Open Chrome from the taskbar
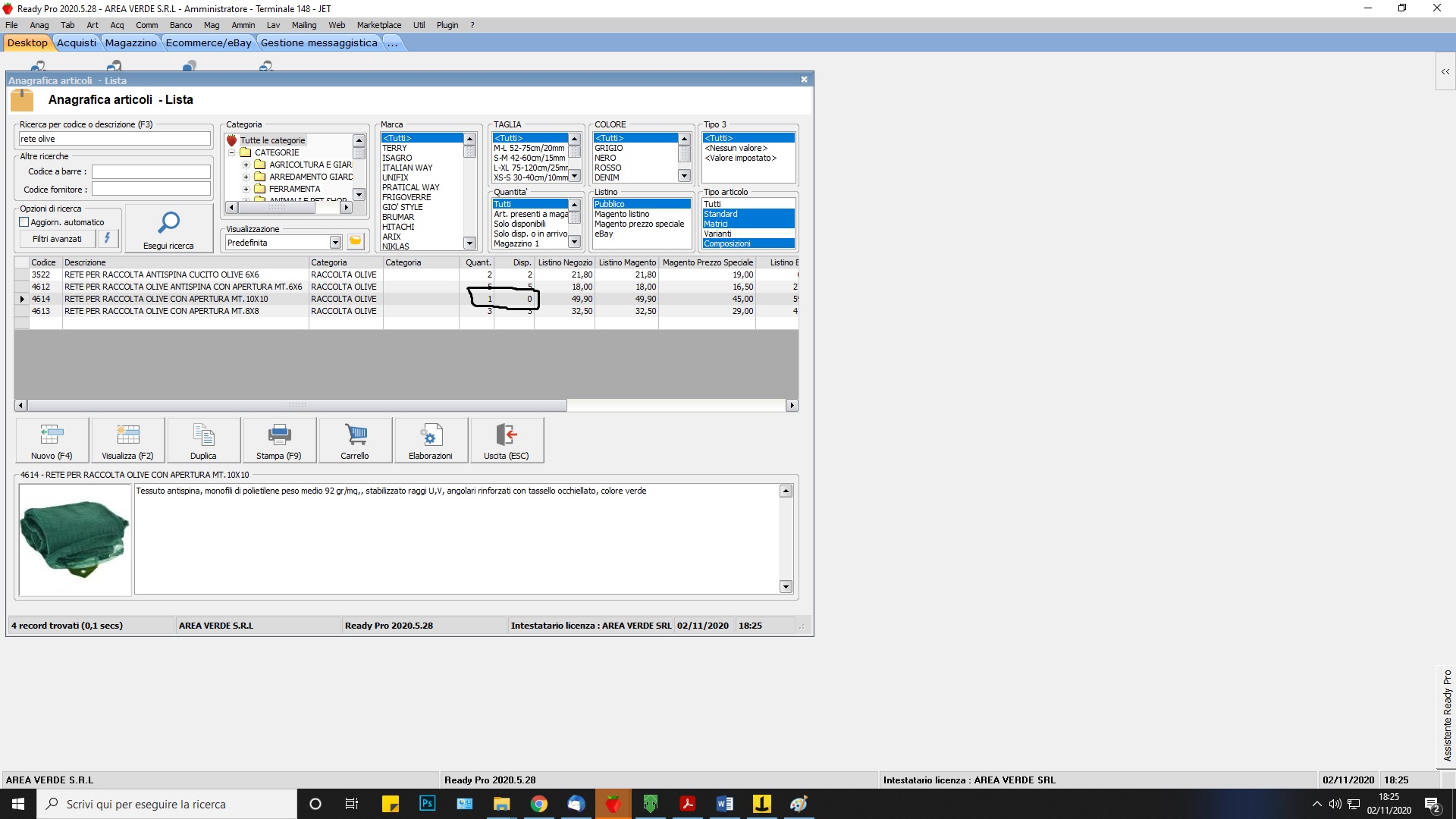Screen dimensions: 1456x819 coord(539,804)
